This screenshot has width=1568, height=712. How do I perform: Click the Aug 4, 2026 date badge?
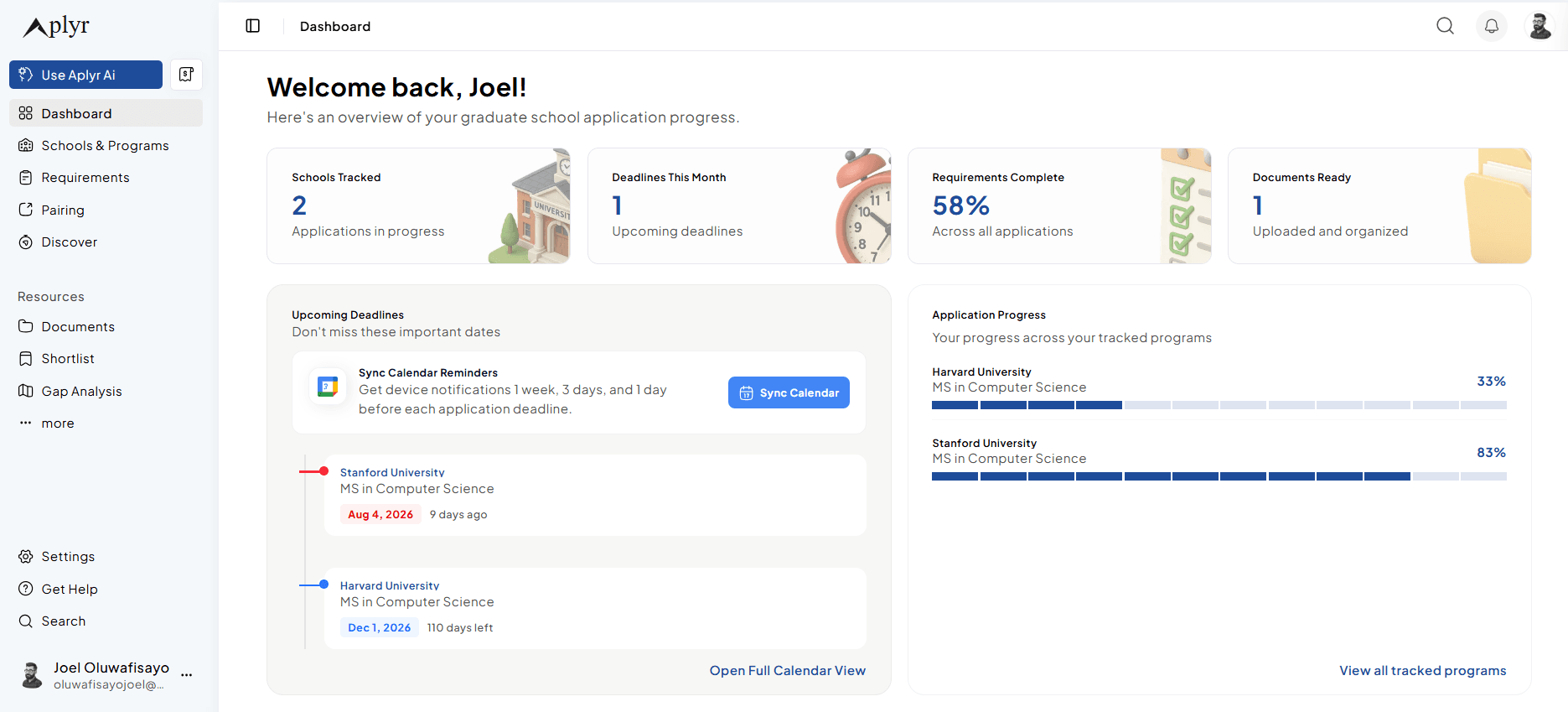tap(380, 515)
